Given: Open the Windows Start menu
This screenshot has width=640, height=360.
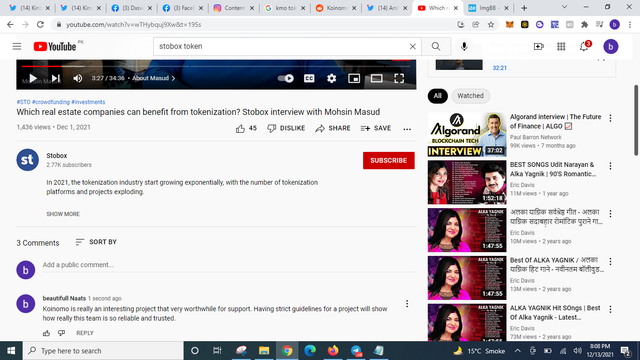Looking at the screenshot, I should pos(11,351).
